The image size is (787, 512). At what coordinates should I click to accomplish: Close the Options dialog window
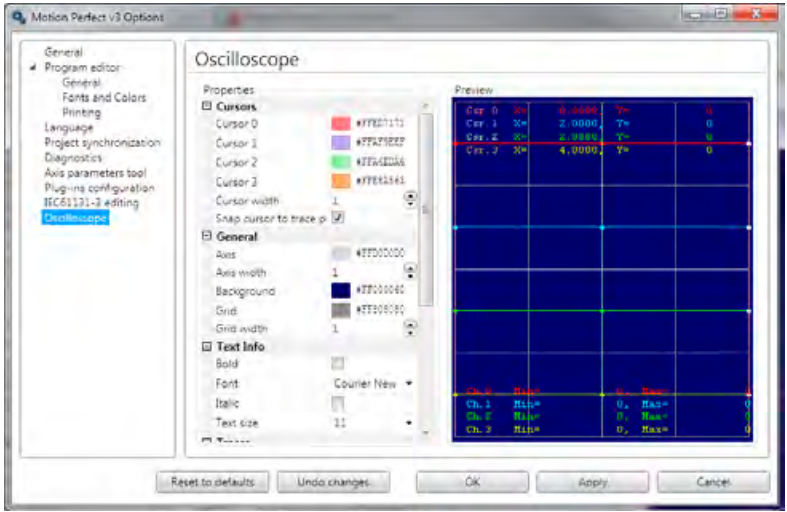click(756, 15)
